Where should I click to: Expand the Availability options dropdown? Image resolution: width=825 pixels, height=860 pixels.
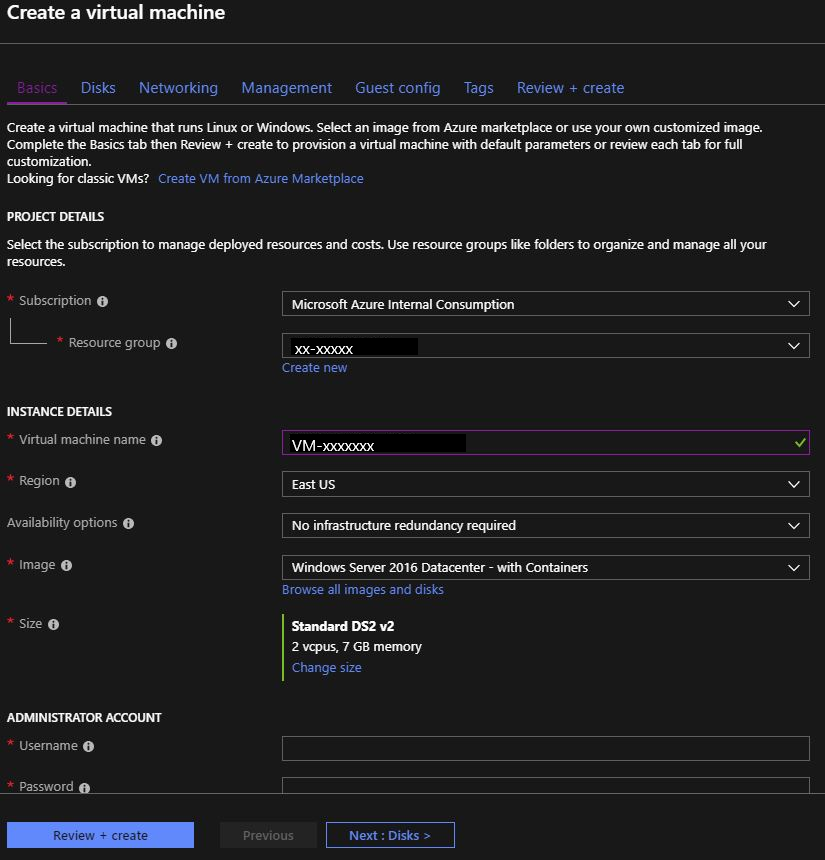(545, 525)
